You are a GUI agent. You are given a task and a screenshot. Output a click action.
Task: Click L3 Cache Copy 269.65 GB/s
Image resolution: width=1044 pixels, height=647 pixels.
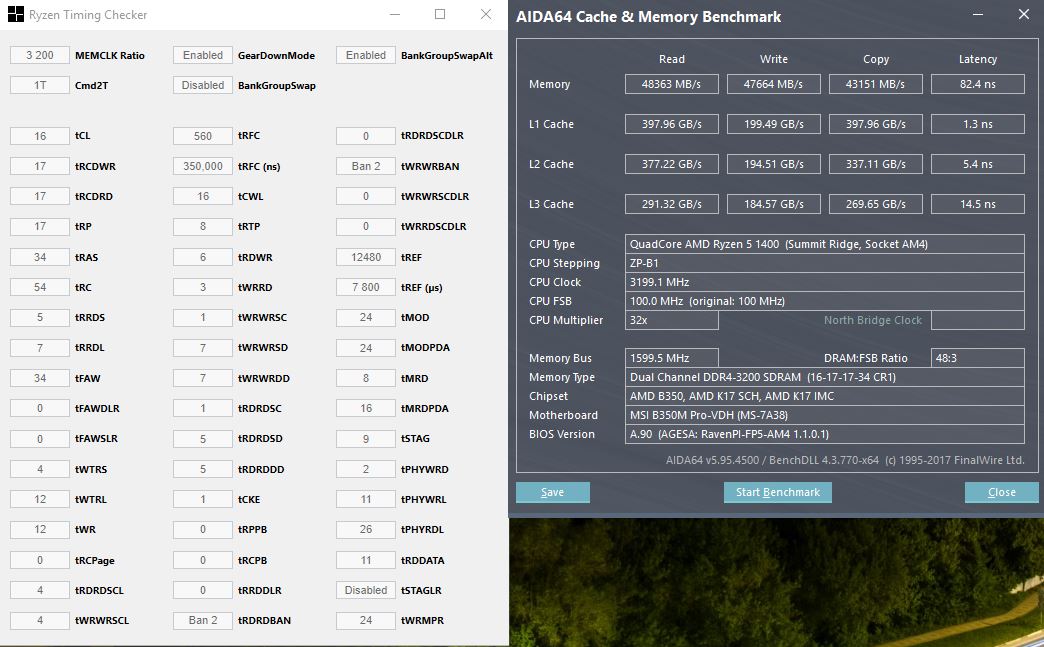tap(876, 204)
